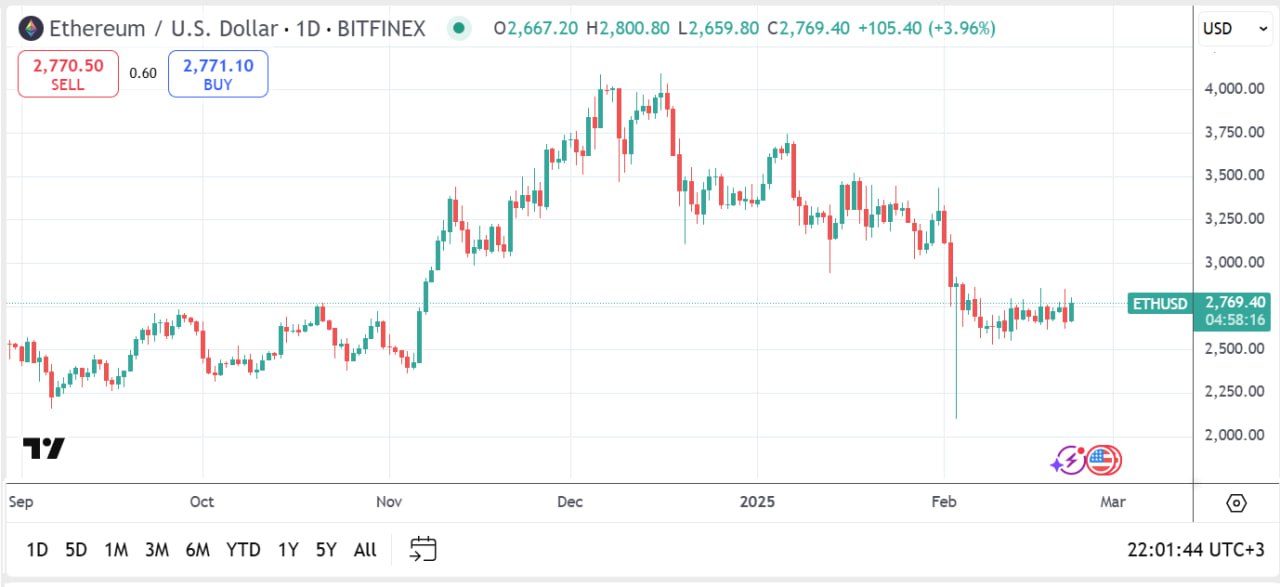Click the 3,000.00 level on price scale

[x=1235, y=262]
